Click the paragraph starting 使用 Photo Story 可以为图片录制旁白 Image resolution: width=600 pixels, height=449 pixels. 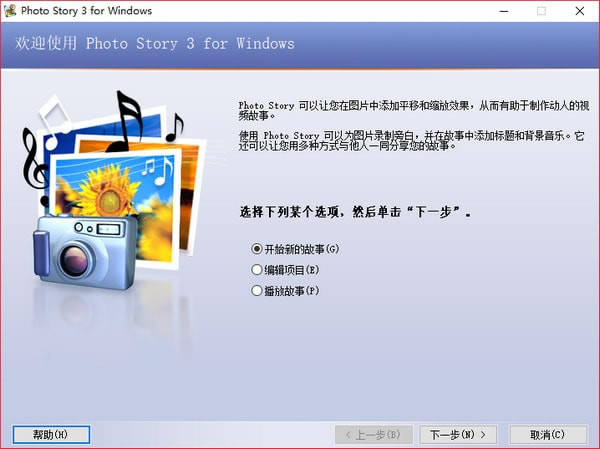(x=411, y=140)
